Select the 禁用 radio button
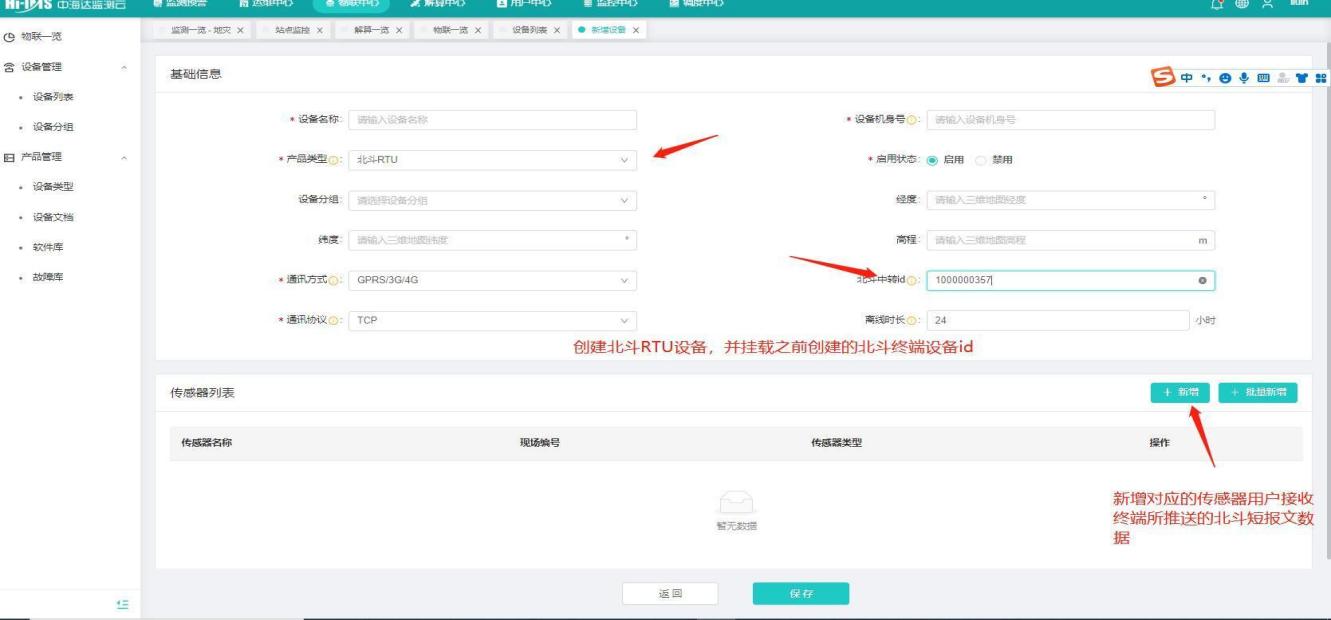1331x620 pixels. tap(979, 161)
